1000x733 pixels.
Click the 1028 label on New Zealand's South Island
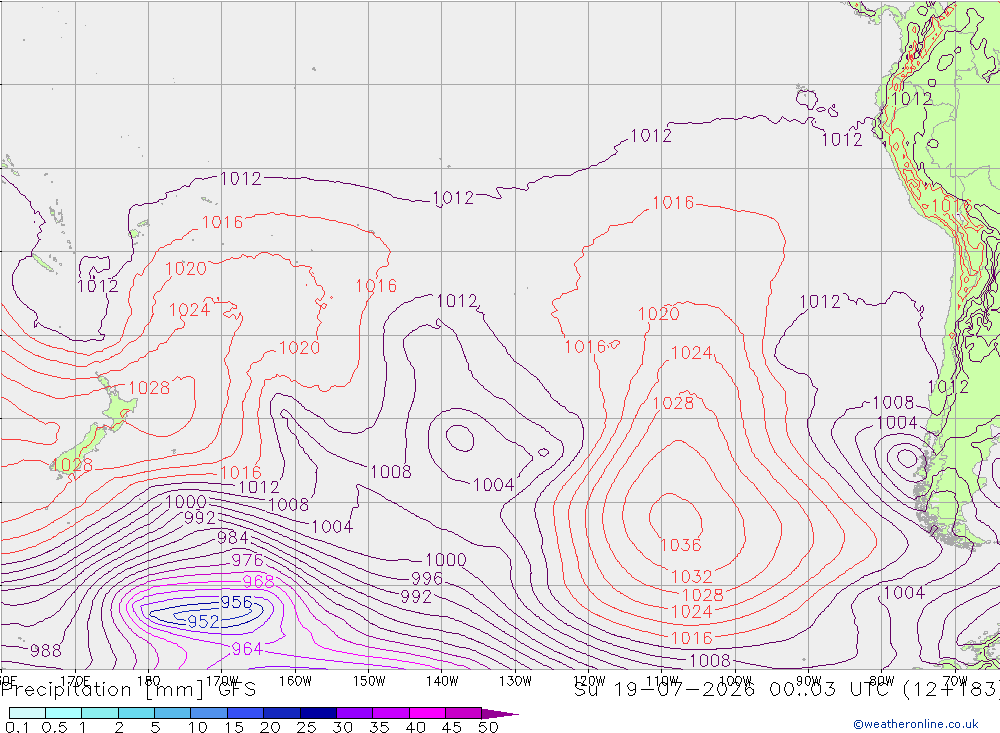point(72,465)
